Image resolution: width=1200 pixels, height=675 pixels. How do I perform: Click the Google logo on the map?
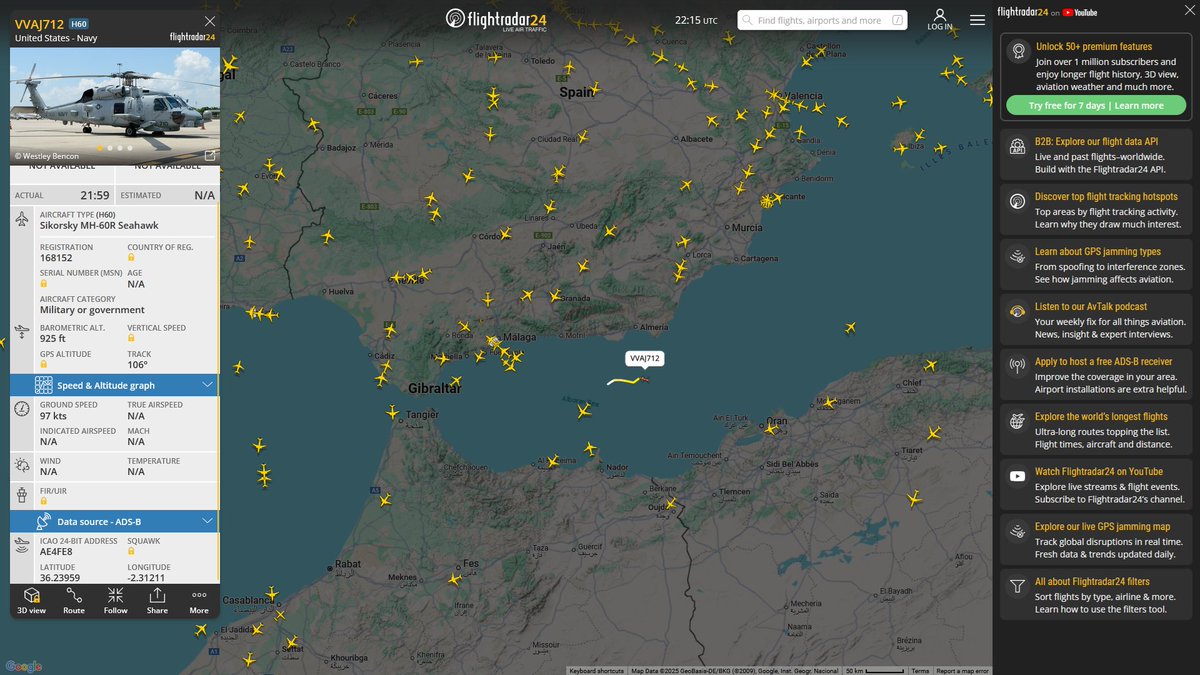[24, 667]
